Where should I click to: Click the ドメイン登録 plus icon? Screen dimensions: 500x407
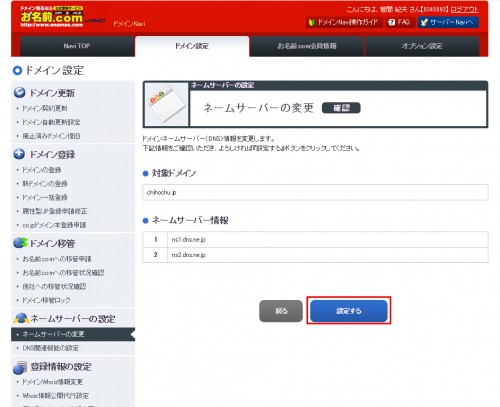(19, 154)
